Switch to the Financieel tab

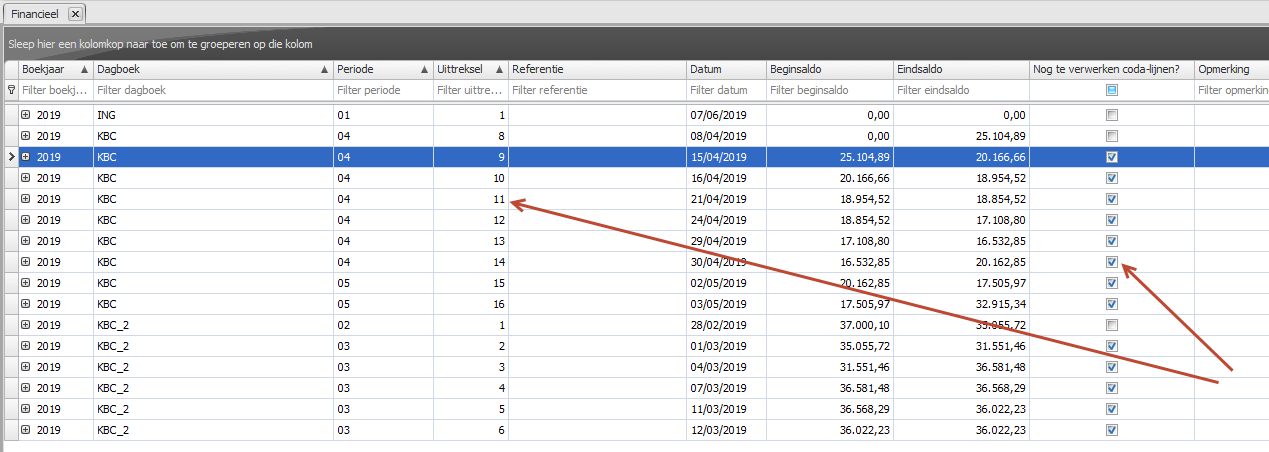34,13
